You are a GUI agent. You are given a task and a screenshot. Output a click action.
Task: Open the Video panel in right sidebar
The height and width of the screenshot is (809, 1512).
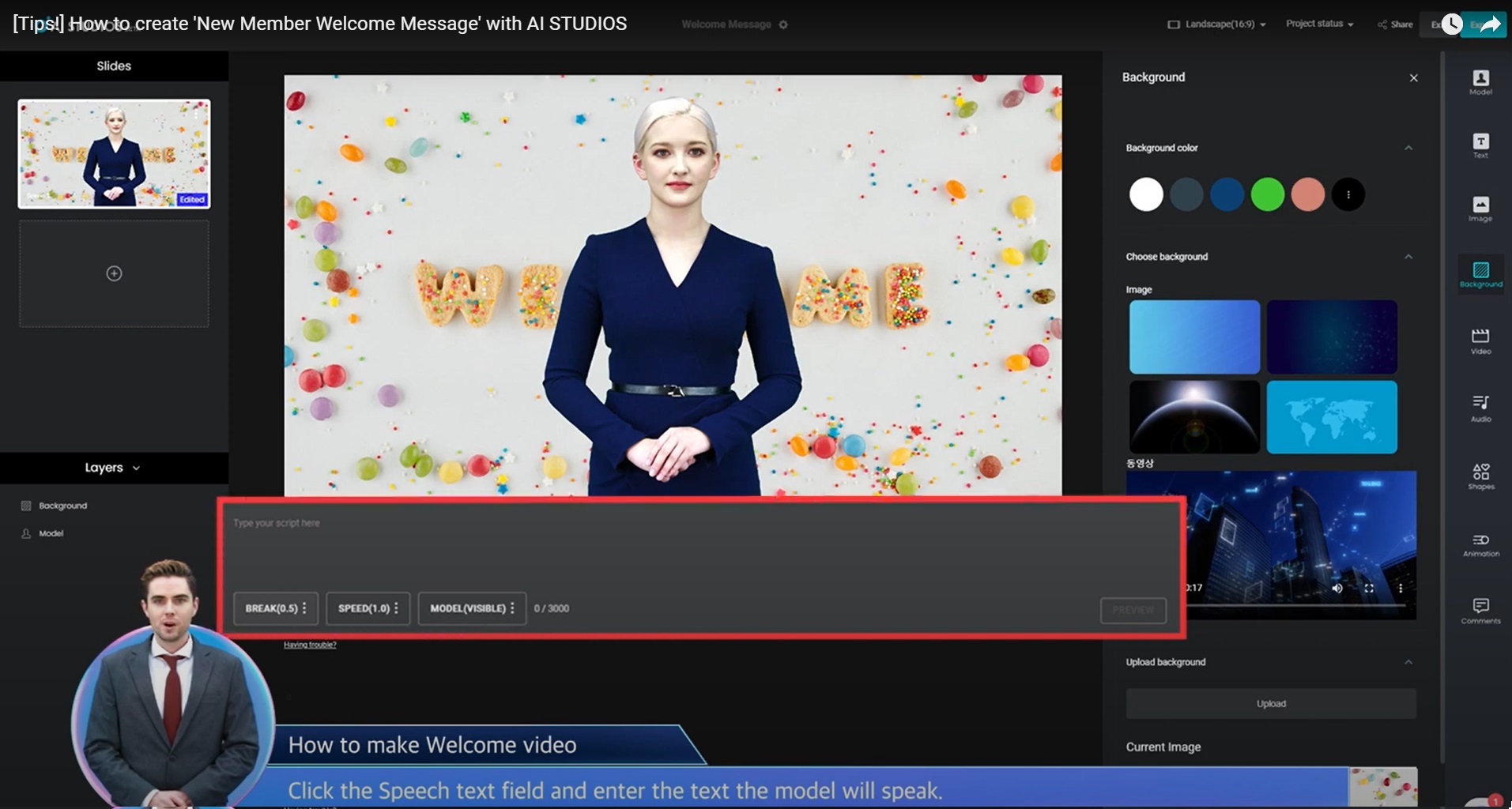[x=1480, y=341]
